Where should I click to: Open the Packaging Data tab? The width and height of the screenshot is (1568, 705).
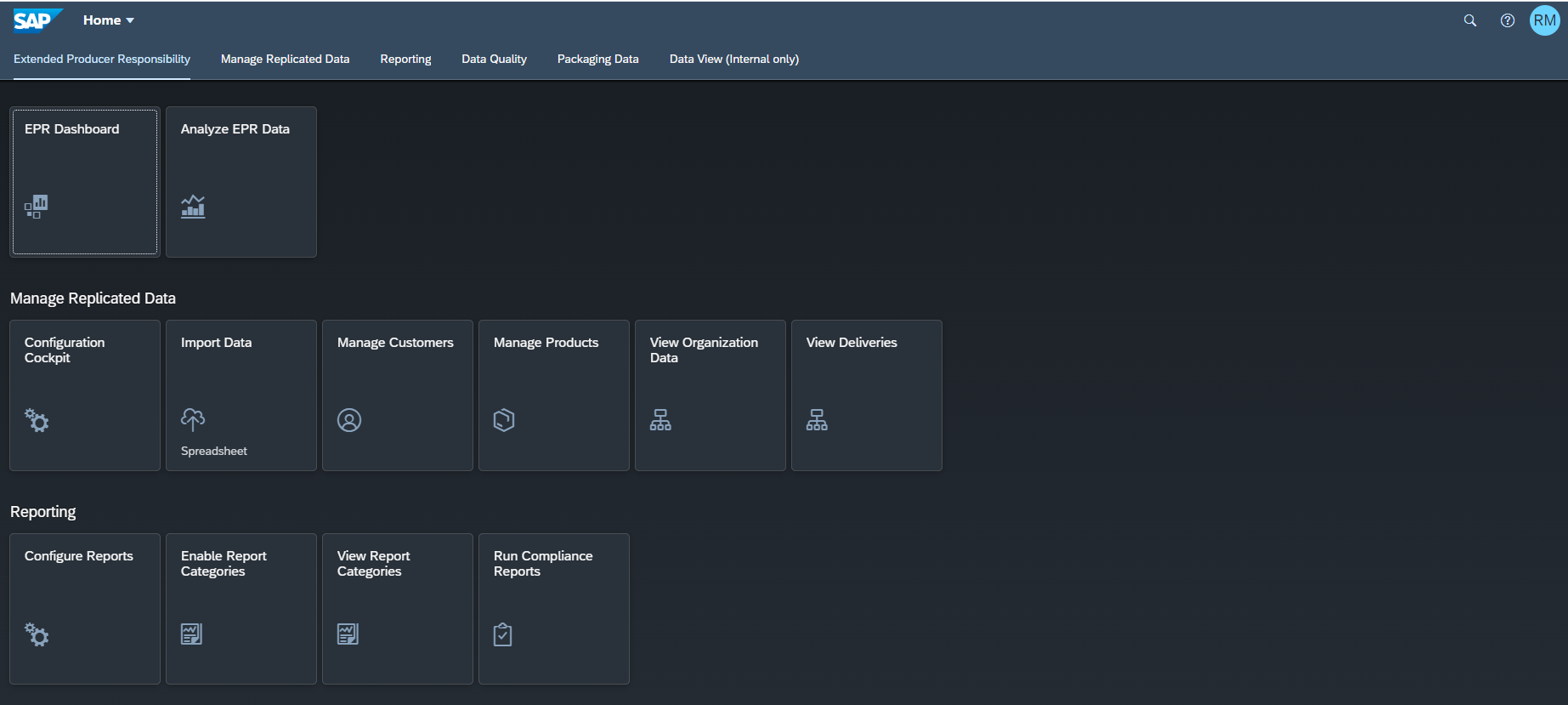click(597, 59)
